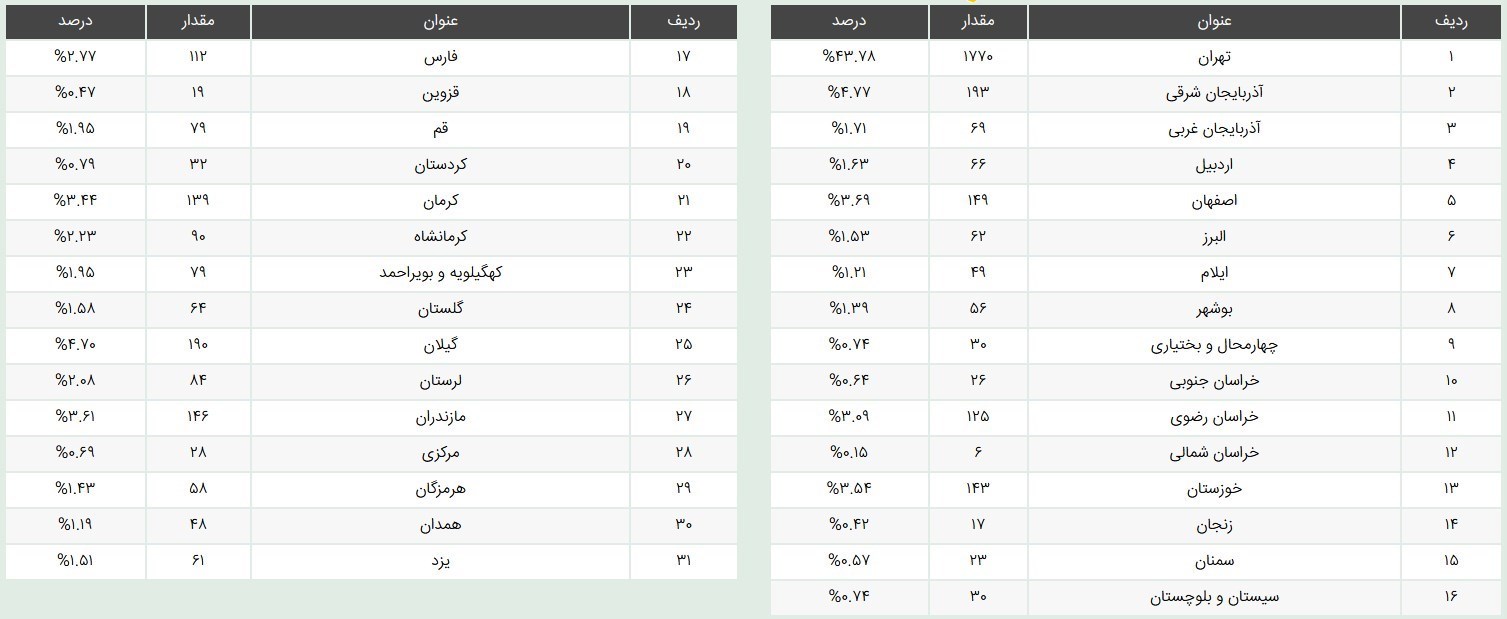The image size is (1507, 619).
Task: Select the آذربایجان شرقی row title
Action: click(1214, 92)
